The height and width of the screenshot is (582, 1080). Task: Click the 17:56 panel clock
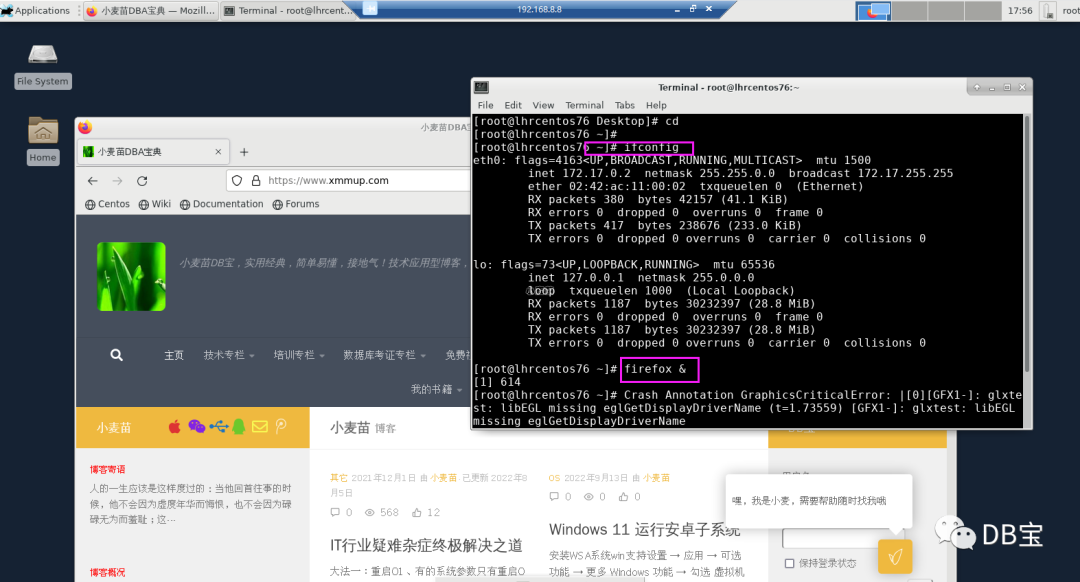pos(1019,10)
